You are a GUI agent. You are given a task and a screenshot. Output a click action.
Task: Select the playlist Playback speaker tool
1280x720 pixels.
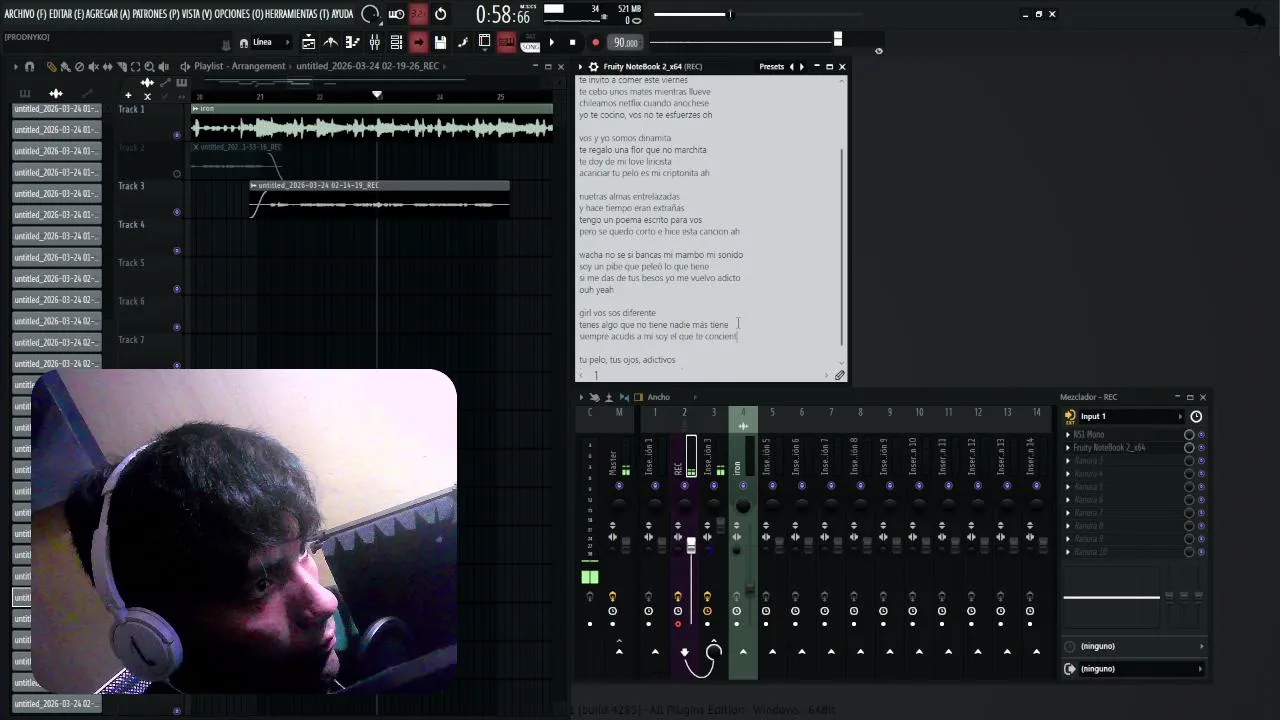[164, 66]
